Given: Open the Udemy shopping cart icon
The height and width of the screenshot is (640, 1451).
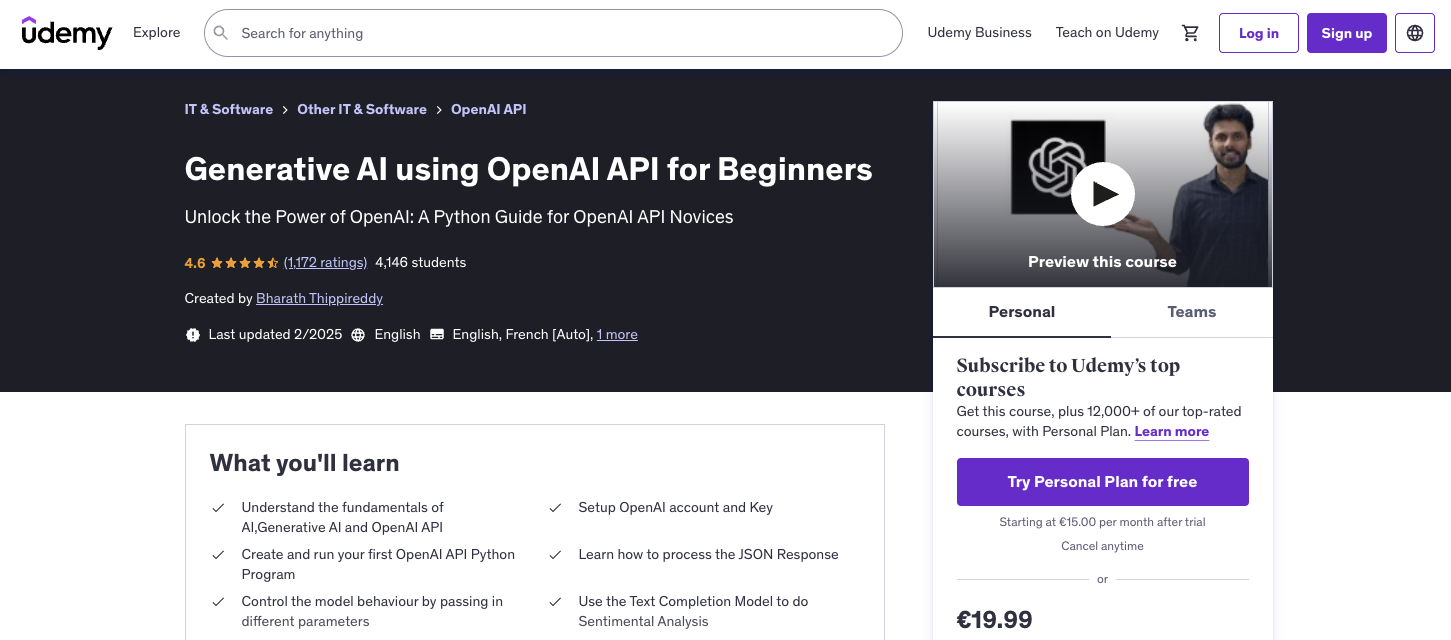Looking at the screenshot, I should coord(1190,32).
